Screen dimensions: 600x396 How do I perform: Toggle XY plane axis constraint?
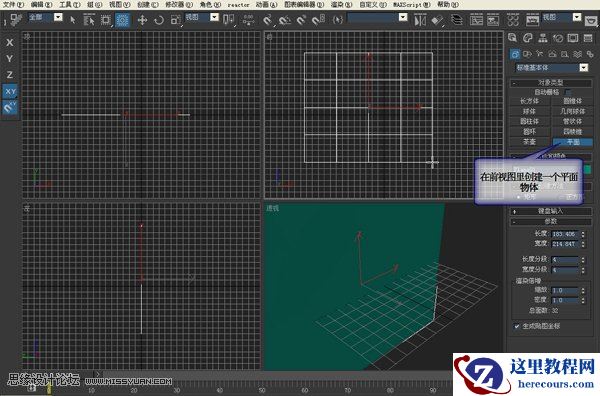point(10,91)
